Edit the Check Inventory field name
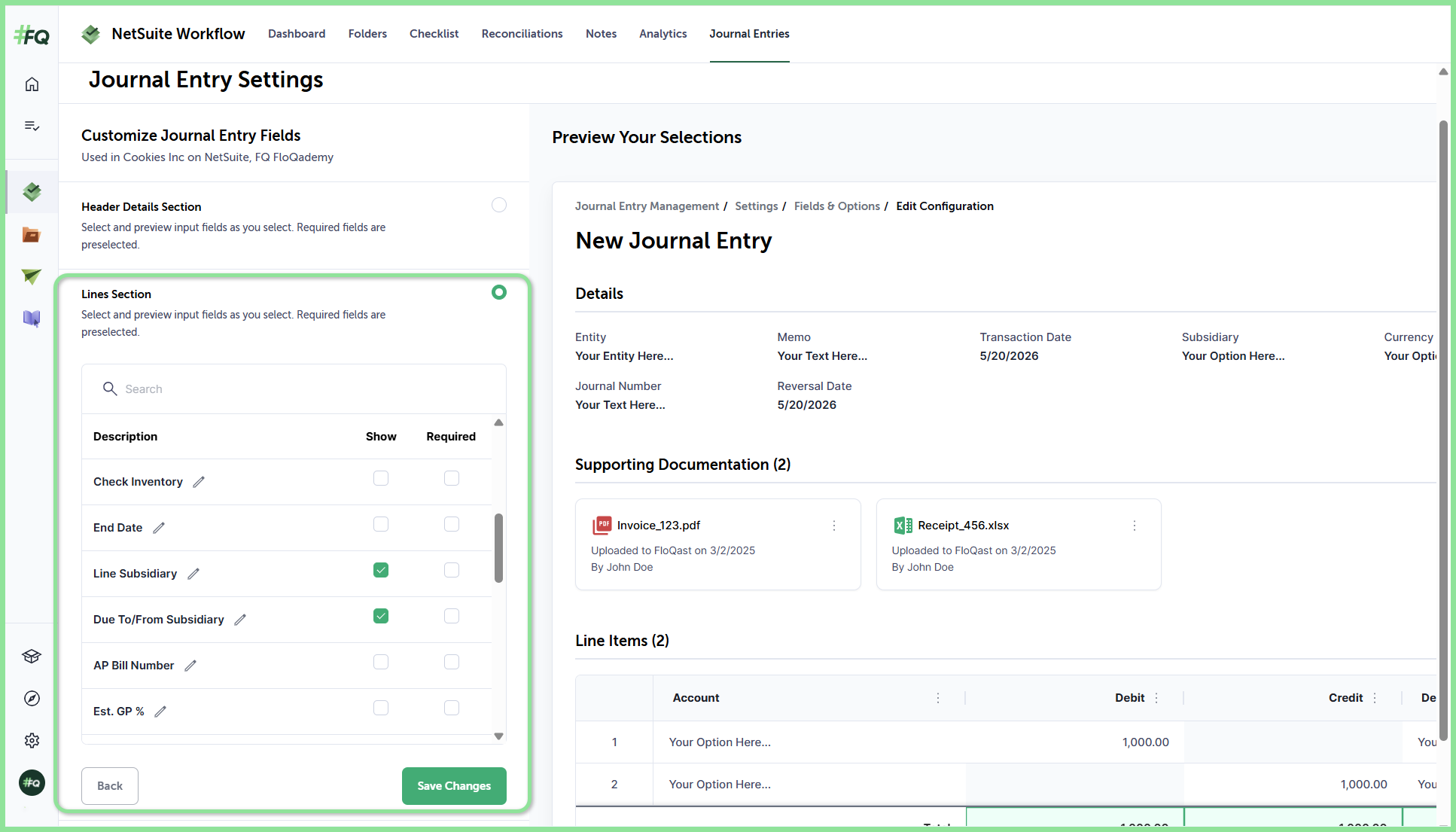 click(x=199, y=482)
